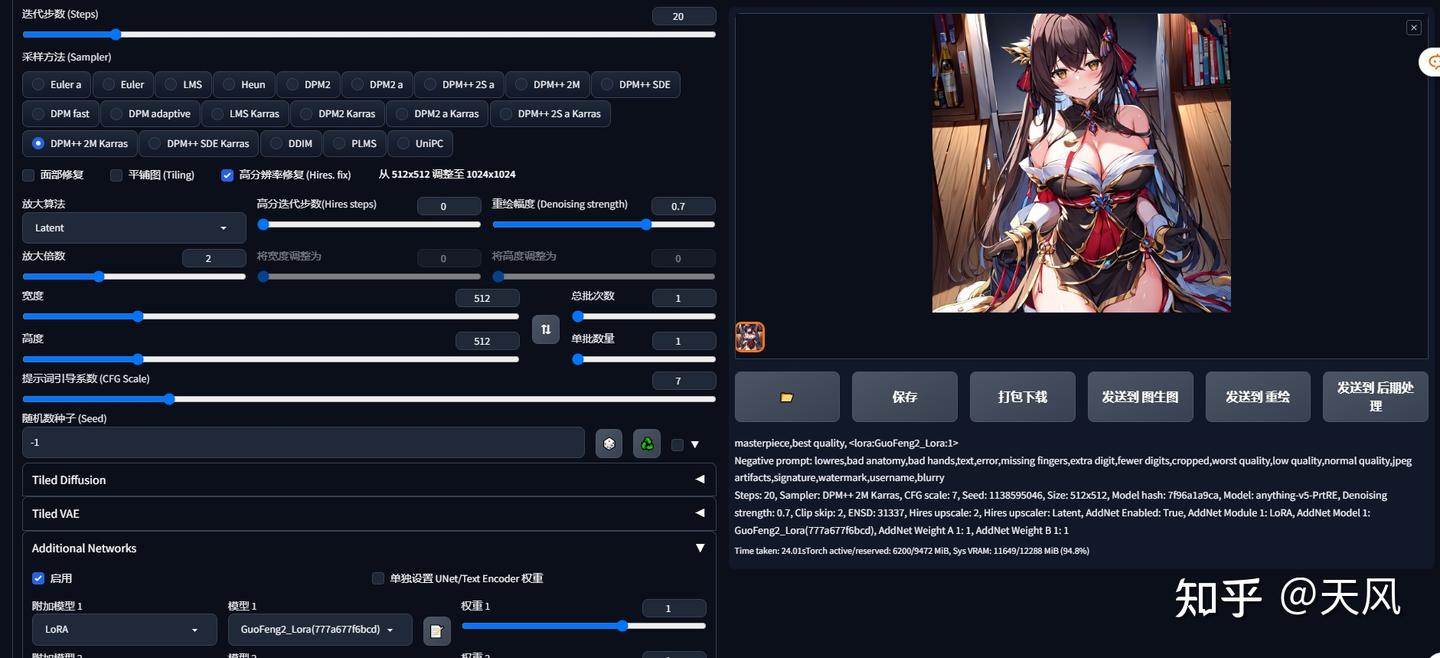Click the 随机数种子 (Seed) input field
The height and width of the screenshot is (658, 1440).
point(303,442)
